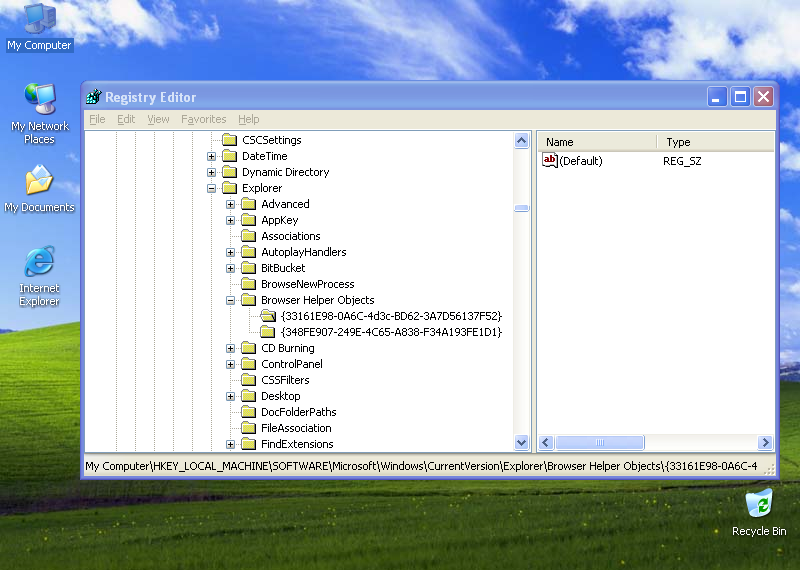800x570 pixels.
Task: Click the BrowseNewProcess folder icon
Action: (248, 284)
